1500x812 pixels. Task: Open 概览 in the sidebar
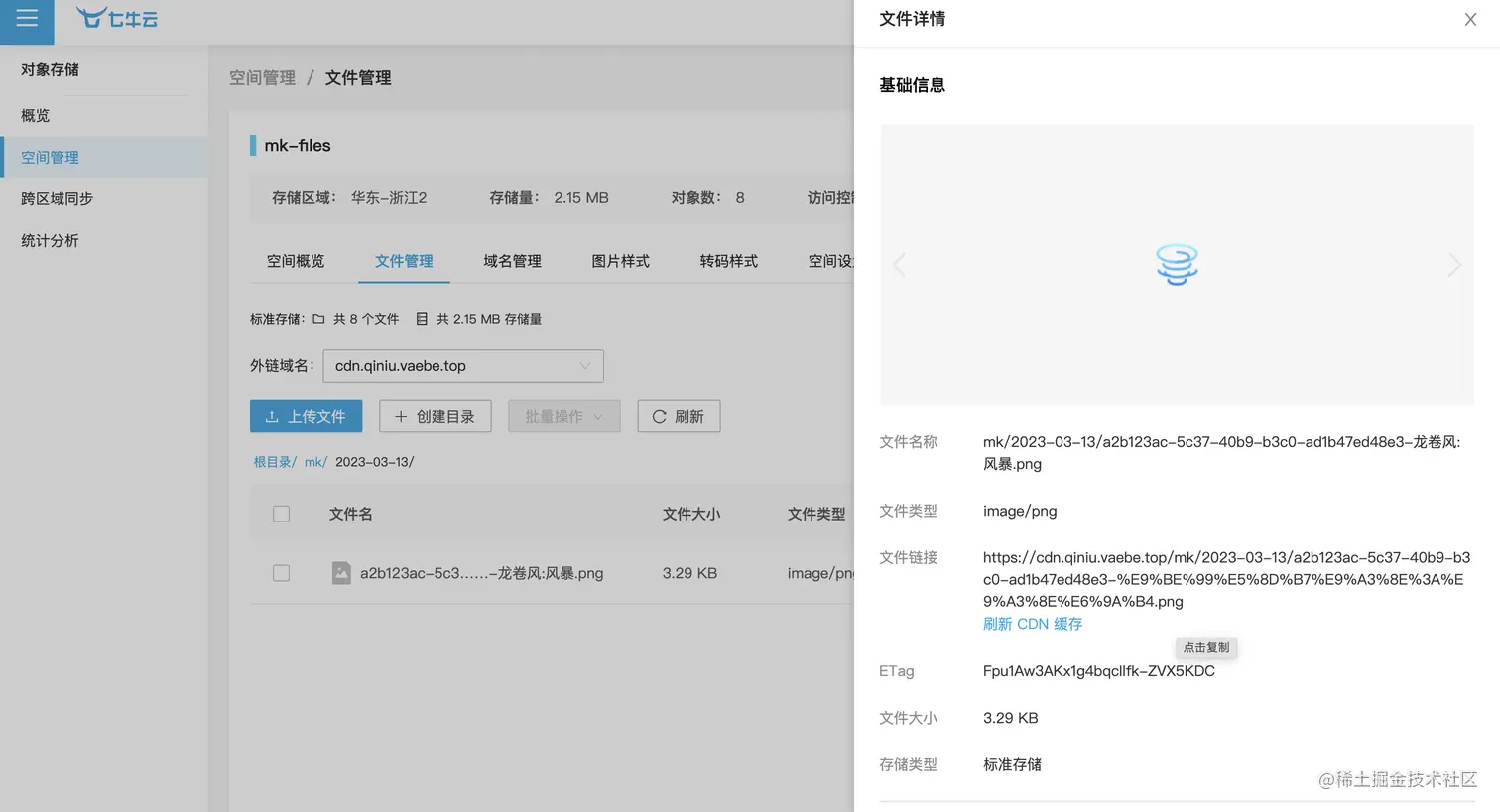(103, 116)
